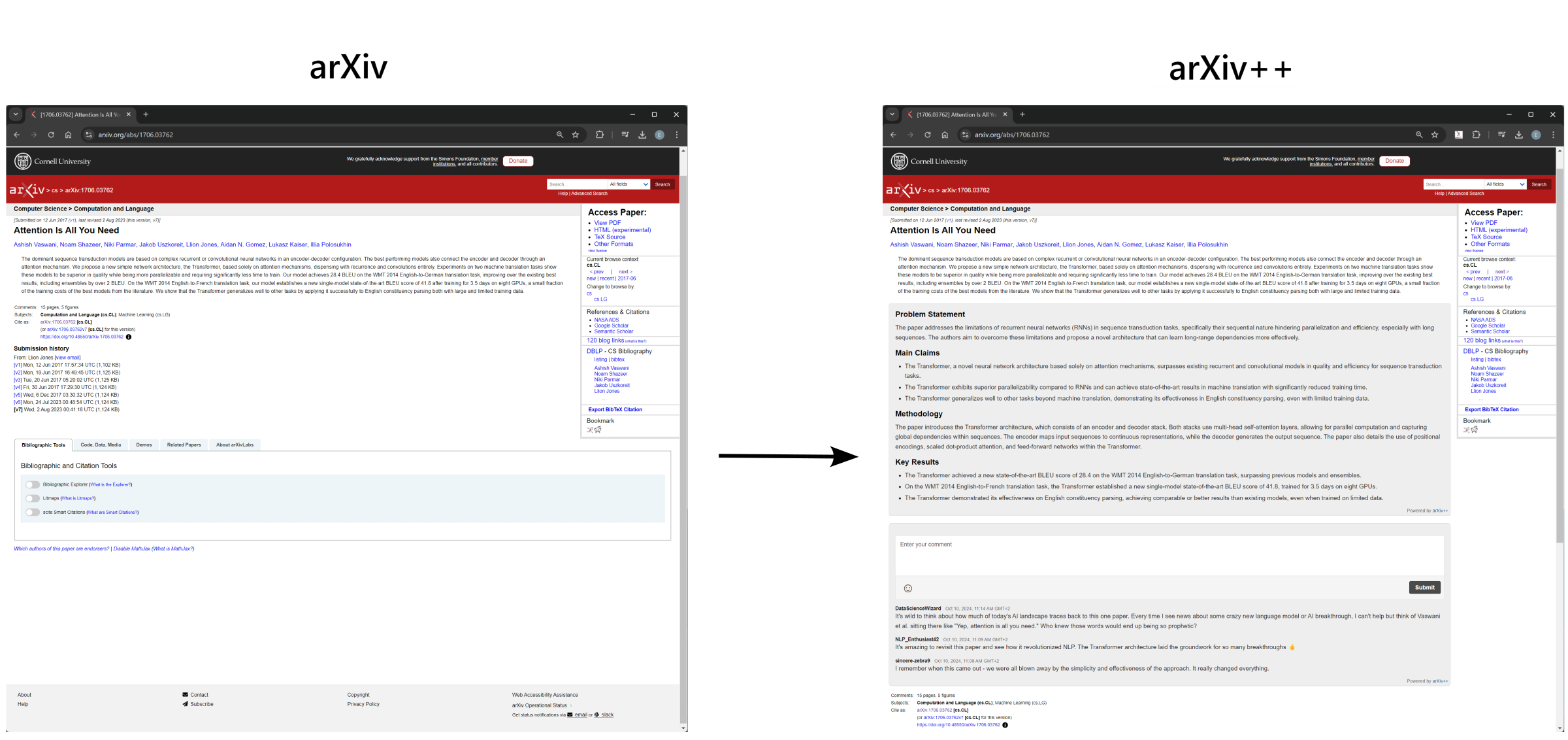Click back arrow in the left arXiv window
This screenshot has width=1568, height=740.
(x=17, y=135)
